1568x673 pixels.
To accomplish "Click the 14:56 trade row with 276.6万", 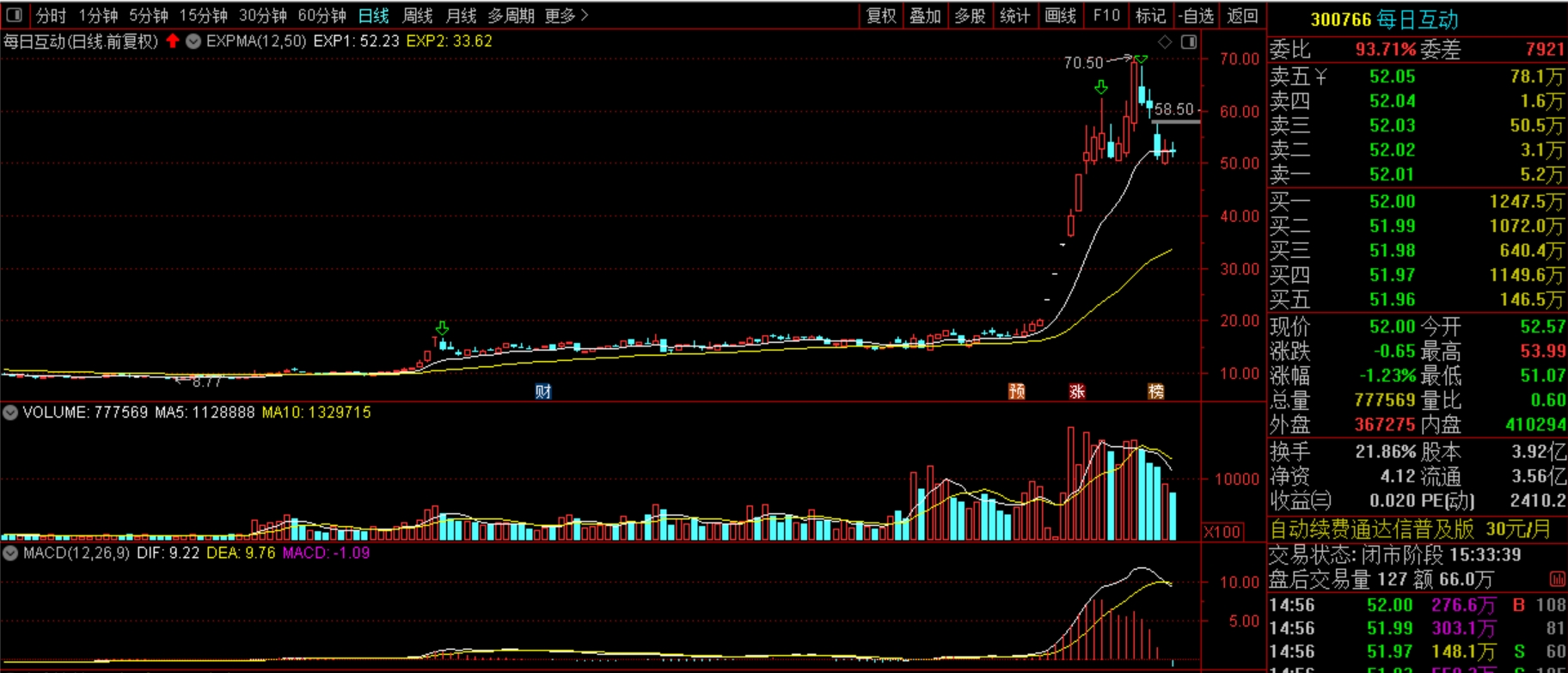I will (x=1417, y=605).
